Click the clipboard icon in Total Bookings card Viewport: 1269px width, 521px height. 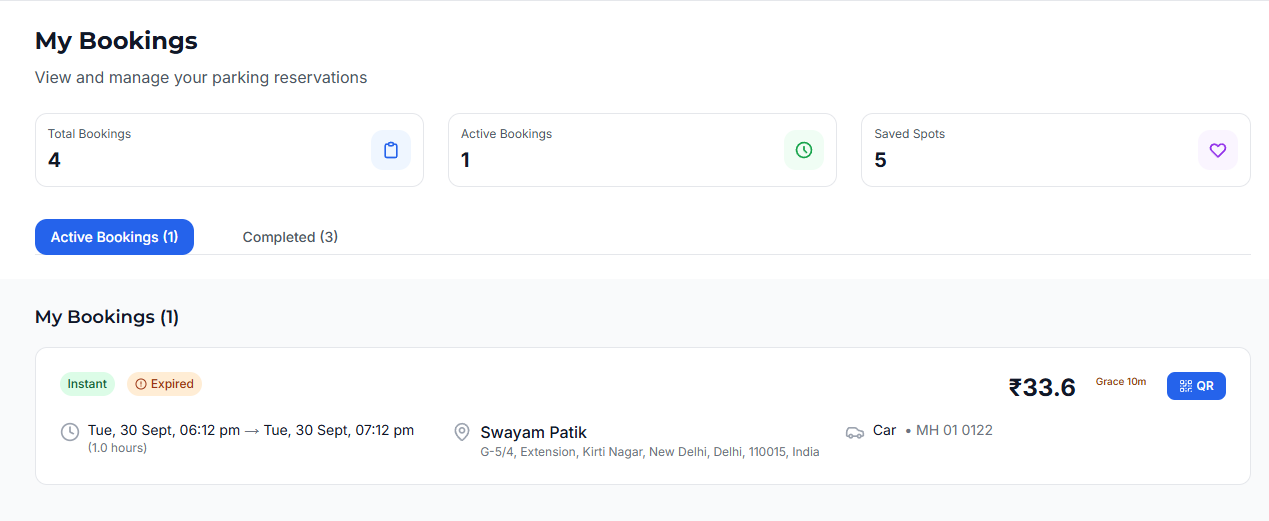[x=391, y=150]
